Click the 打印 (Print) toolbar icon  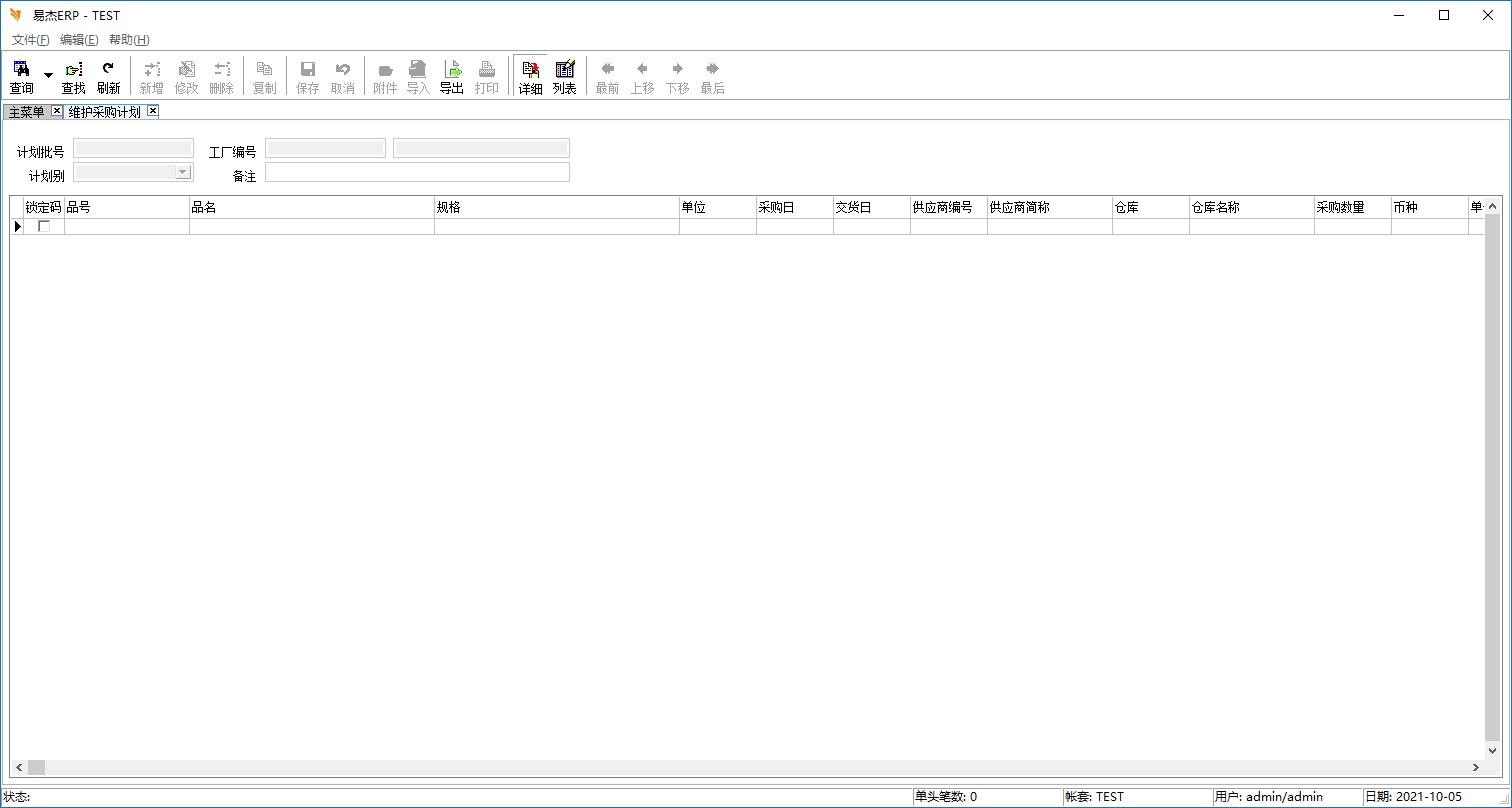[487, 76]
